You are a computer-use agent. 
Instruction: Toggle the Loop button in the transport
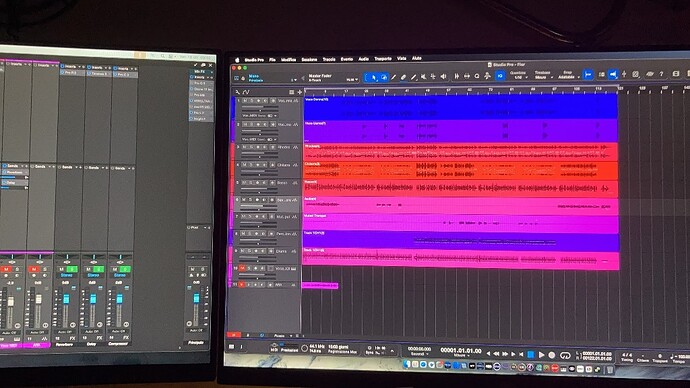[x=565, y=355]
